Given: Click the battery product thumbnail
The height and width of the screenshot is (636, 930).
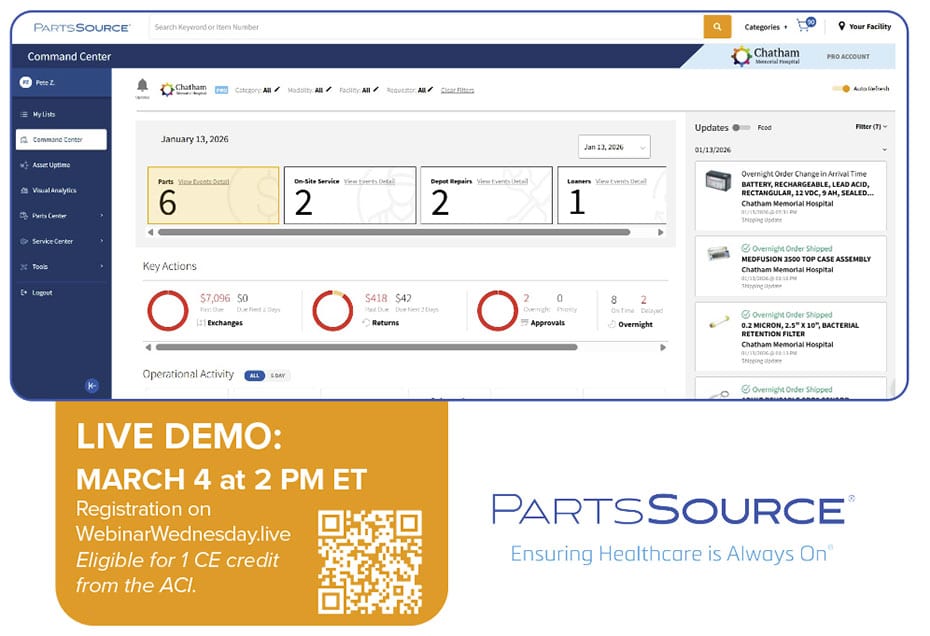Looking at the screenshot, I should pos(718,183).
